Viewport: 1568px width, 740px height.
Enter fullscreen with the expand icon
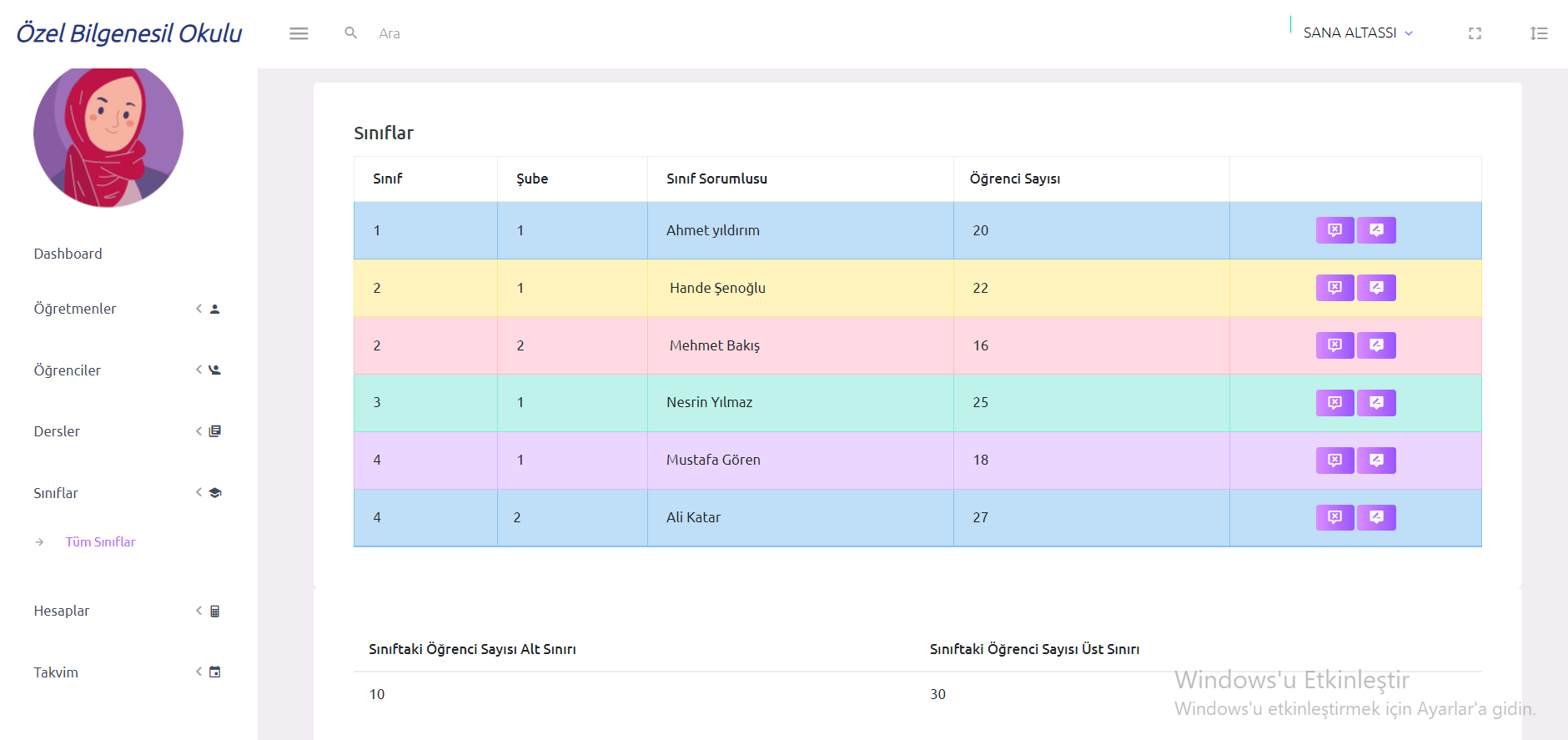point(1475,33)
